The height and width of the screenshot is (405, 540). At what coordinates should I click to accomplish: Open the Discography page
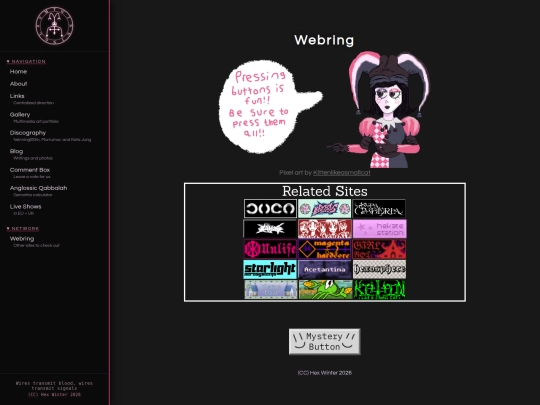[28, 133]
